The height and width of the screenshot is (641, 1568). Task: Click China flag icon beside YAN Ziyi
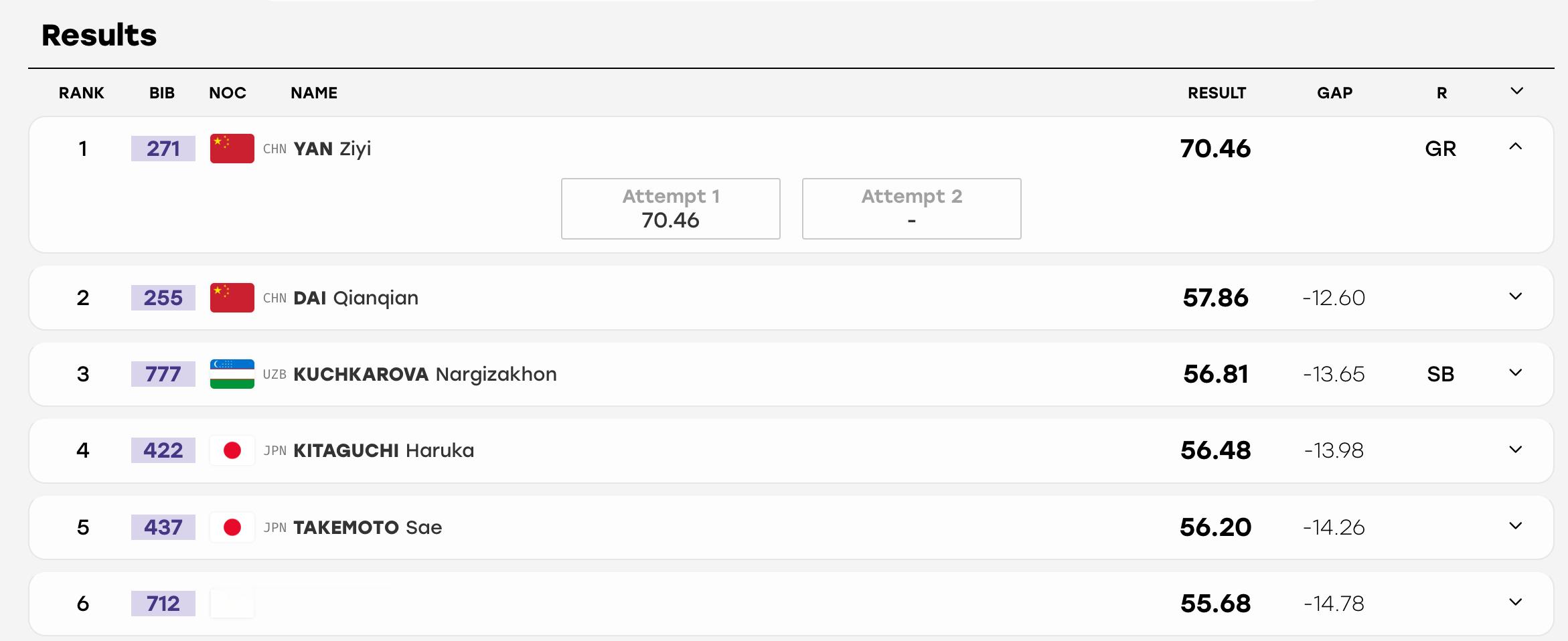(x=232, y=149)
